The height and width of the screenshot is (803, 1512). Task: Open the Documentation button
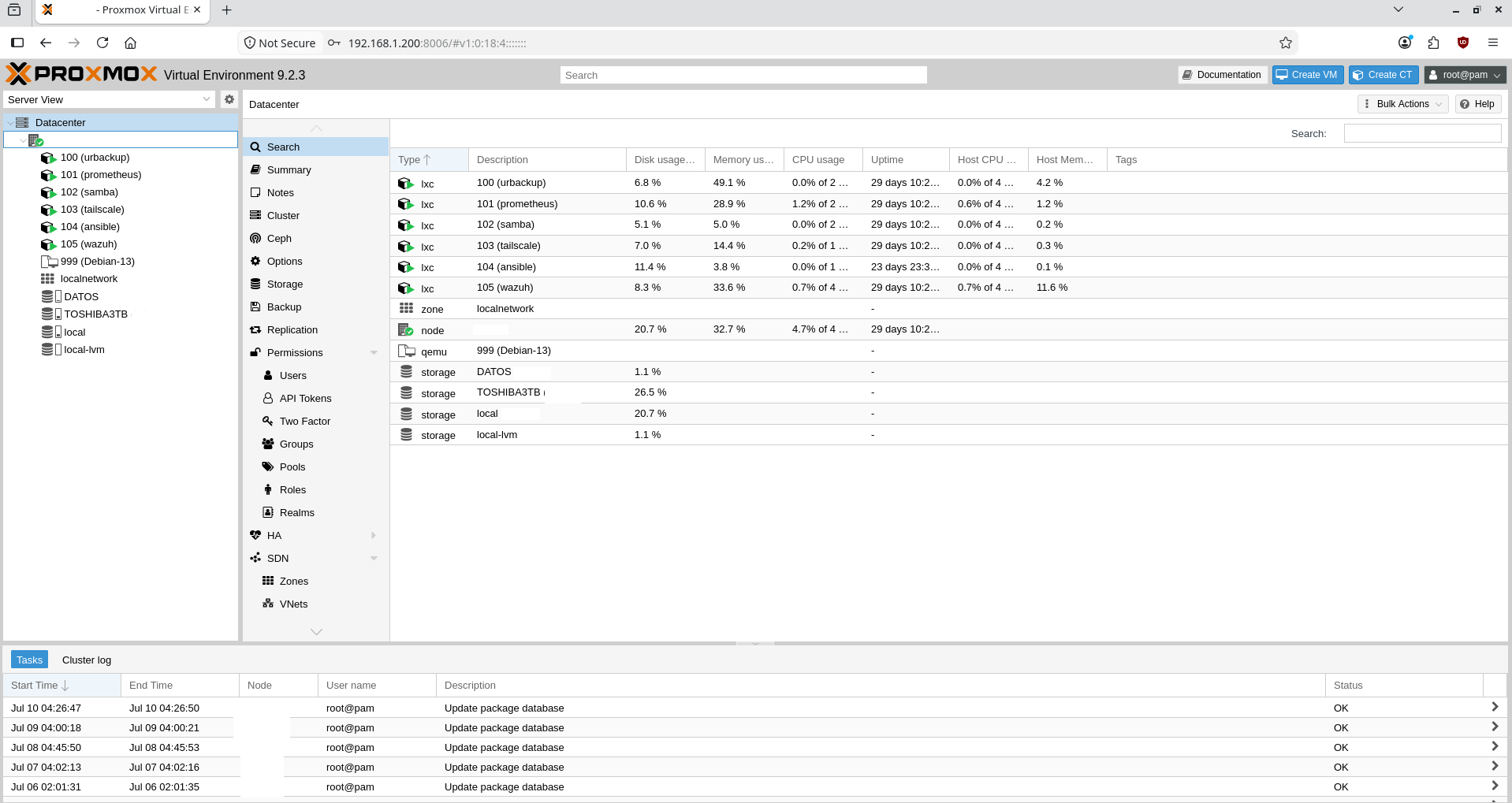click(x=1222, y=75)
